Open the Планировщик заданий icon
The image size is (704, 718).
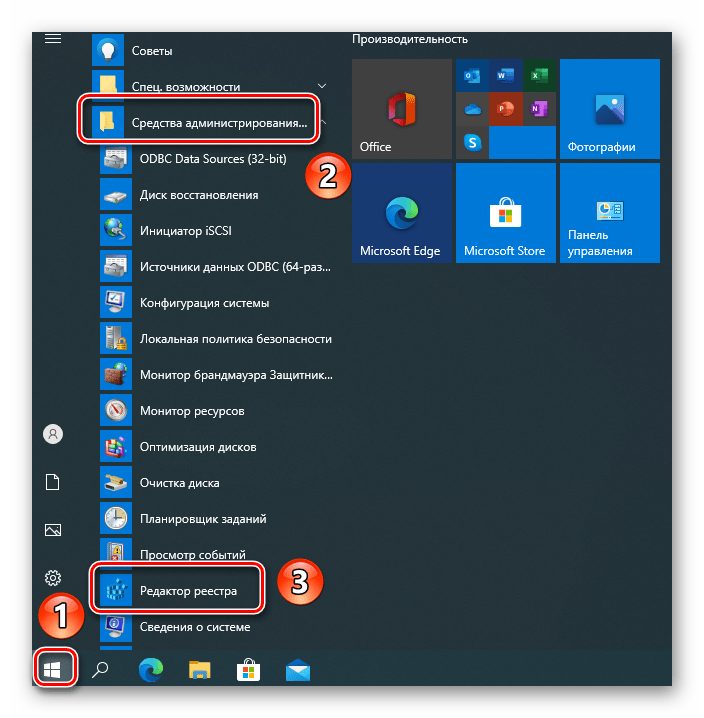[x=116, y=519]
